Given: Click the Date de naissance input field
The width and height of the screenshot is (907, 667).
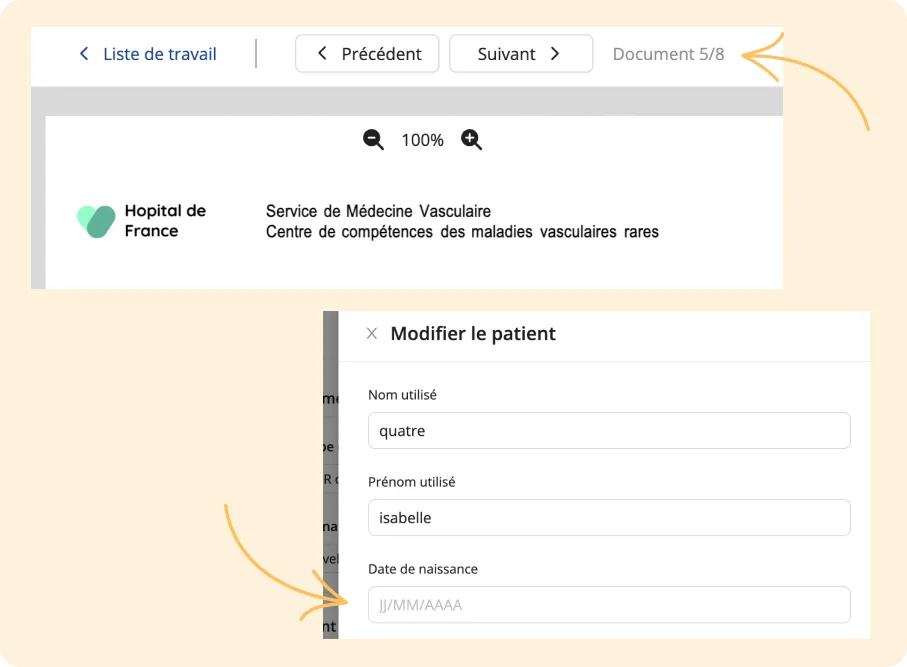Looking at the screenshot, I should 609,605.
